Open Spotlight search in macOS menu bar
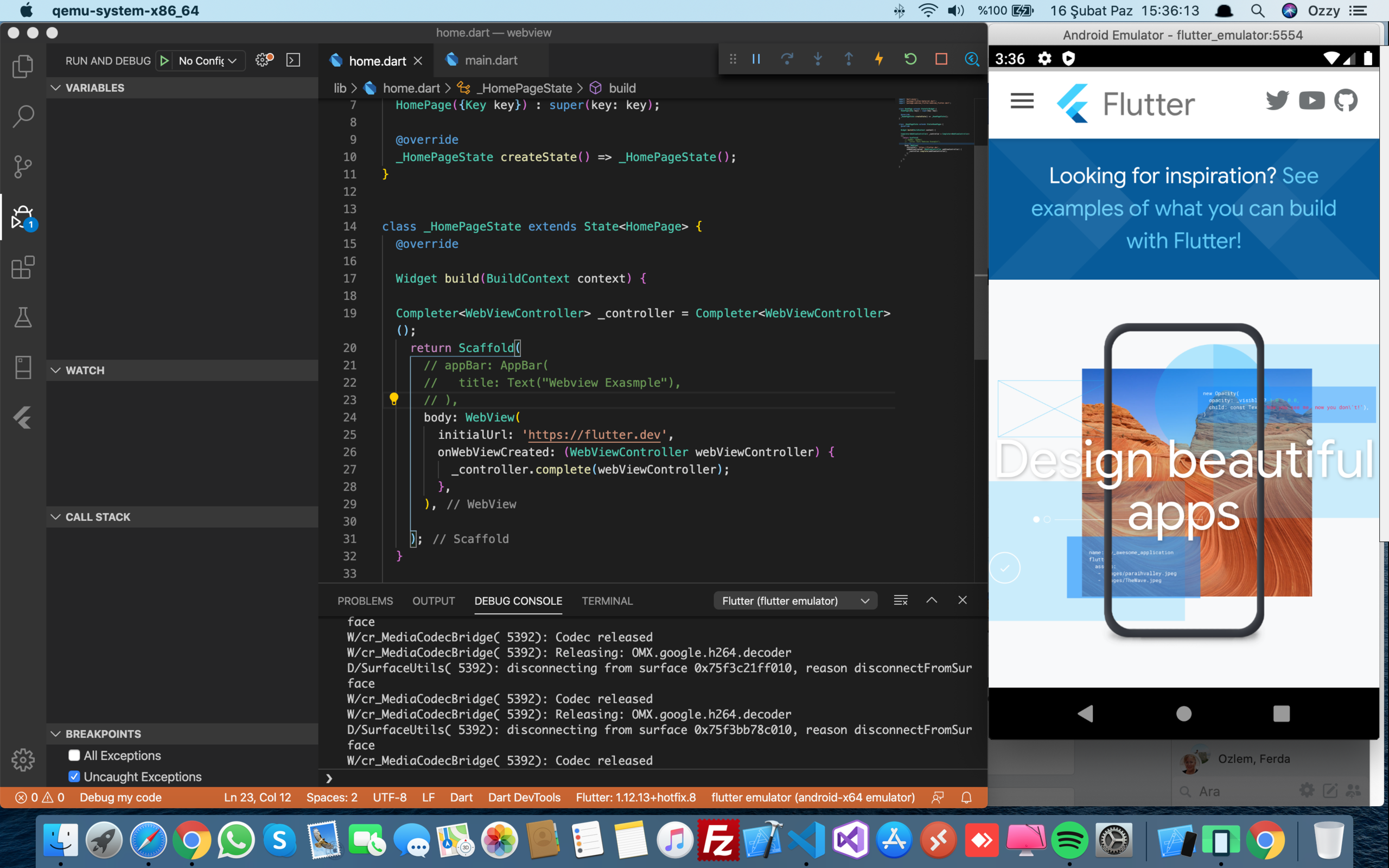This screenshot has width=1389, height=868. (x=1257, y=11)
